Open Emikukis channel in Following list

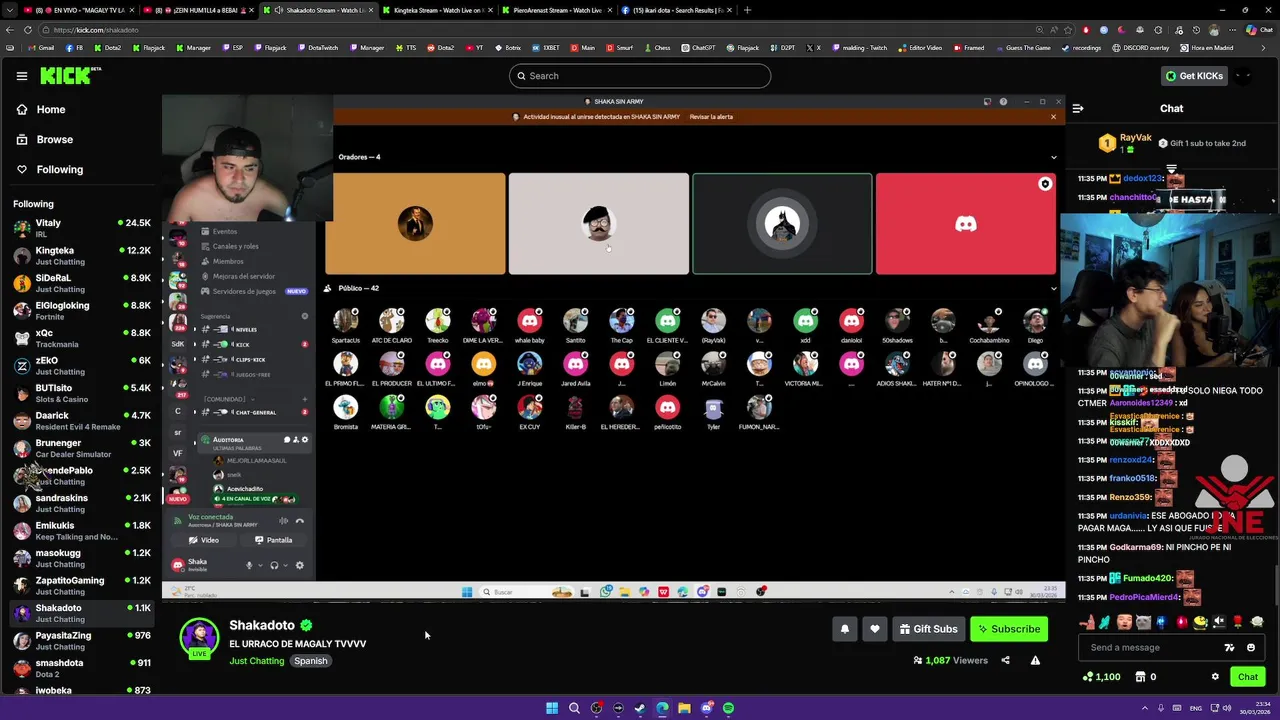coord(80,531)
